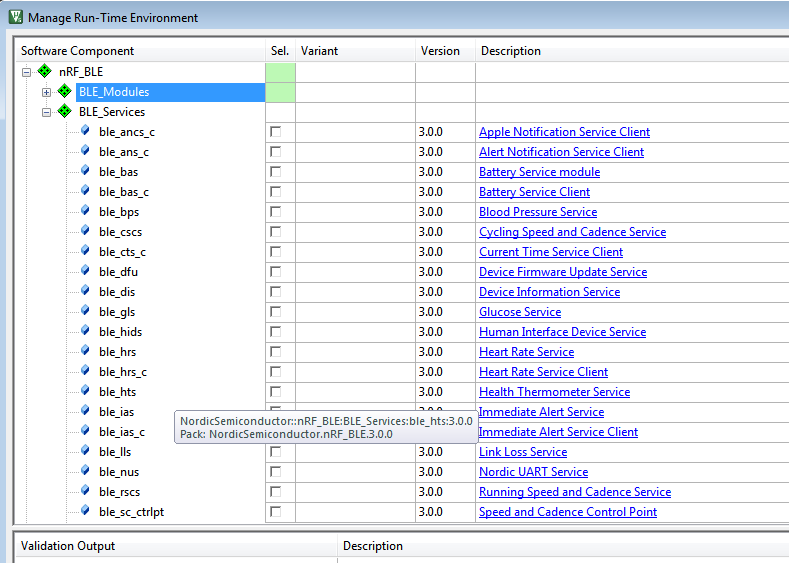
Task: Check the ble_hids selection box
Action: (276, 332)
